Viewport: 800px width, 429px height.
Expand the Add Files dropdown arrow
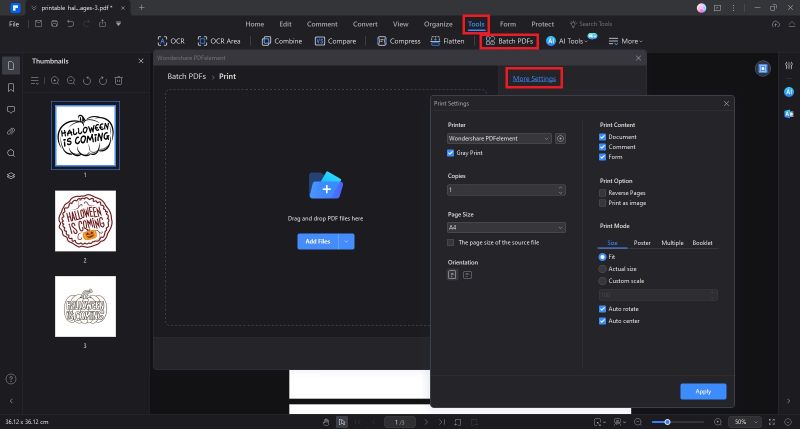point(346,241)
